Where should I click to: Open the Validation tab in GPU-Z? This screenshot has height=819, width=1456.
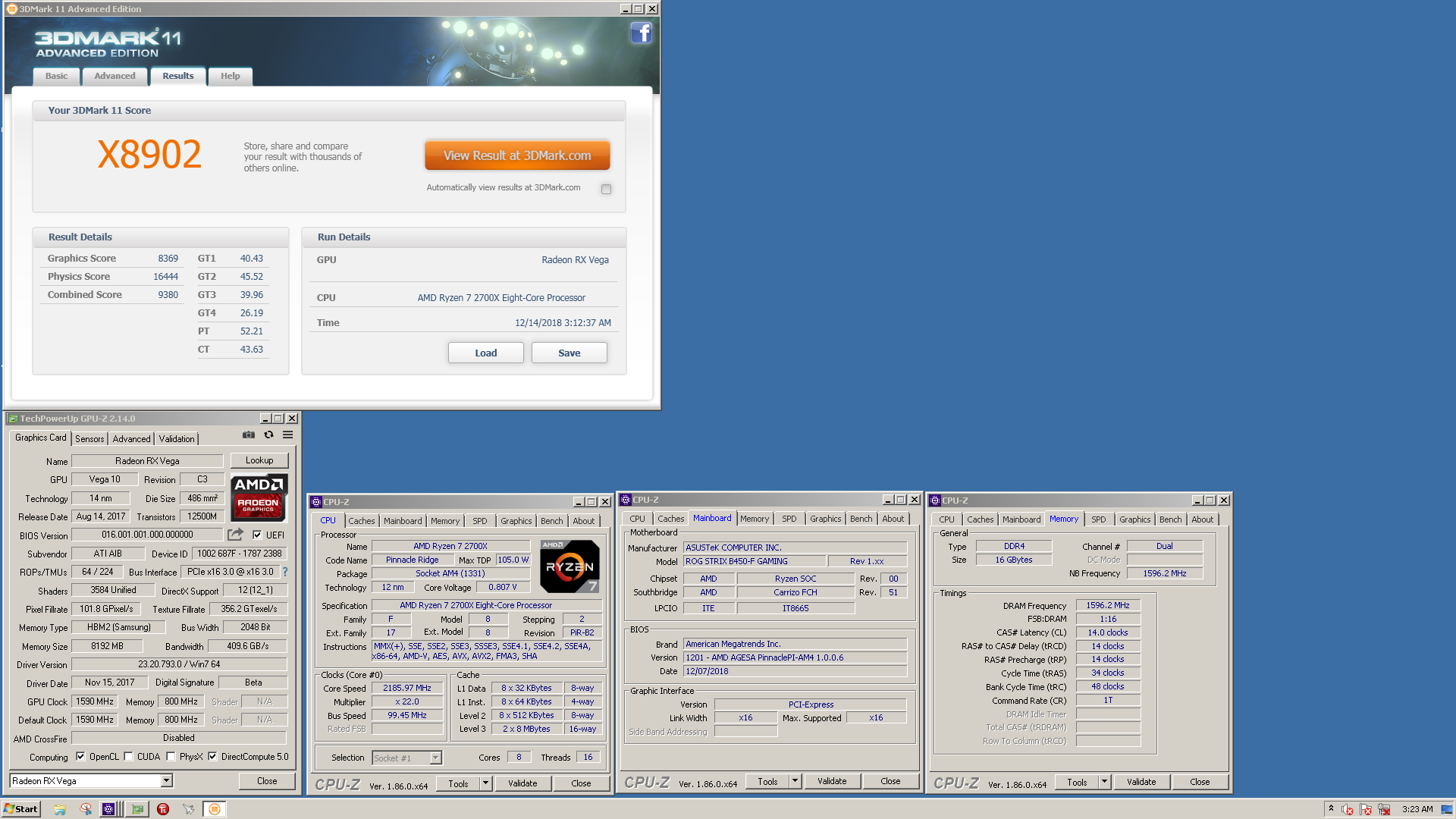pyautogui.click(x=177, y=439)
